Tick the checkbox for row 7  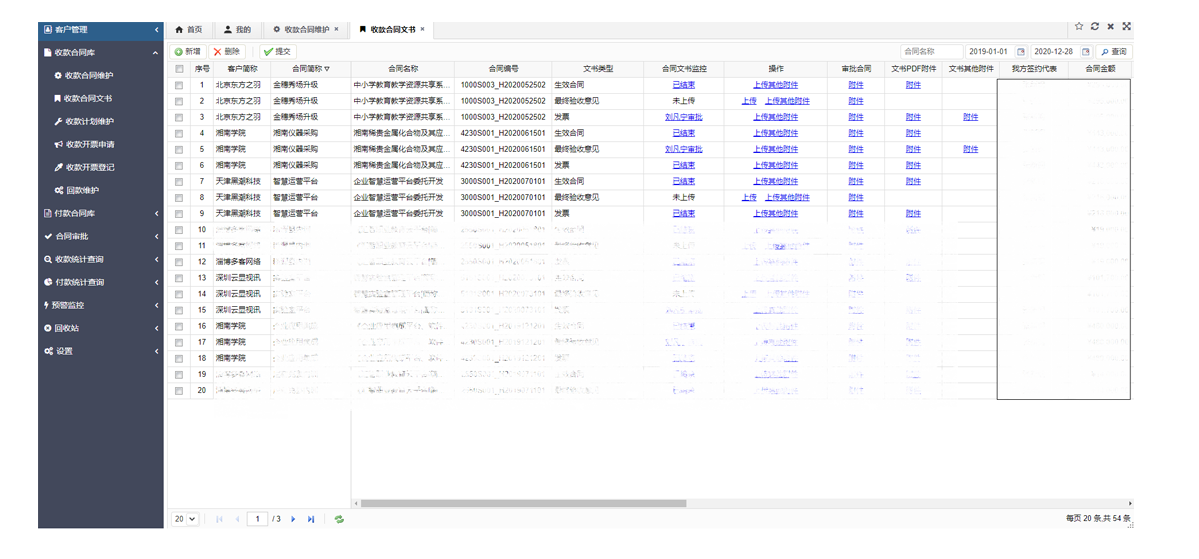179,181
